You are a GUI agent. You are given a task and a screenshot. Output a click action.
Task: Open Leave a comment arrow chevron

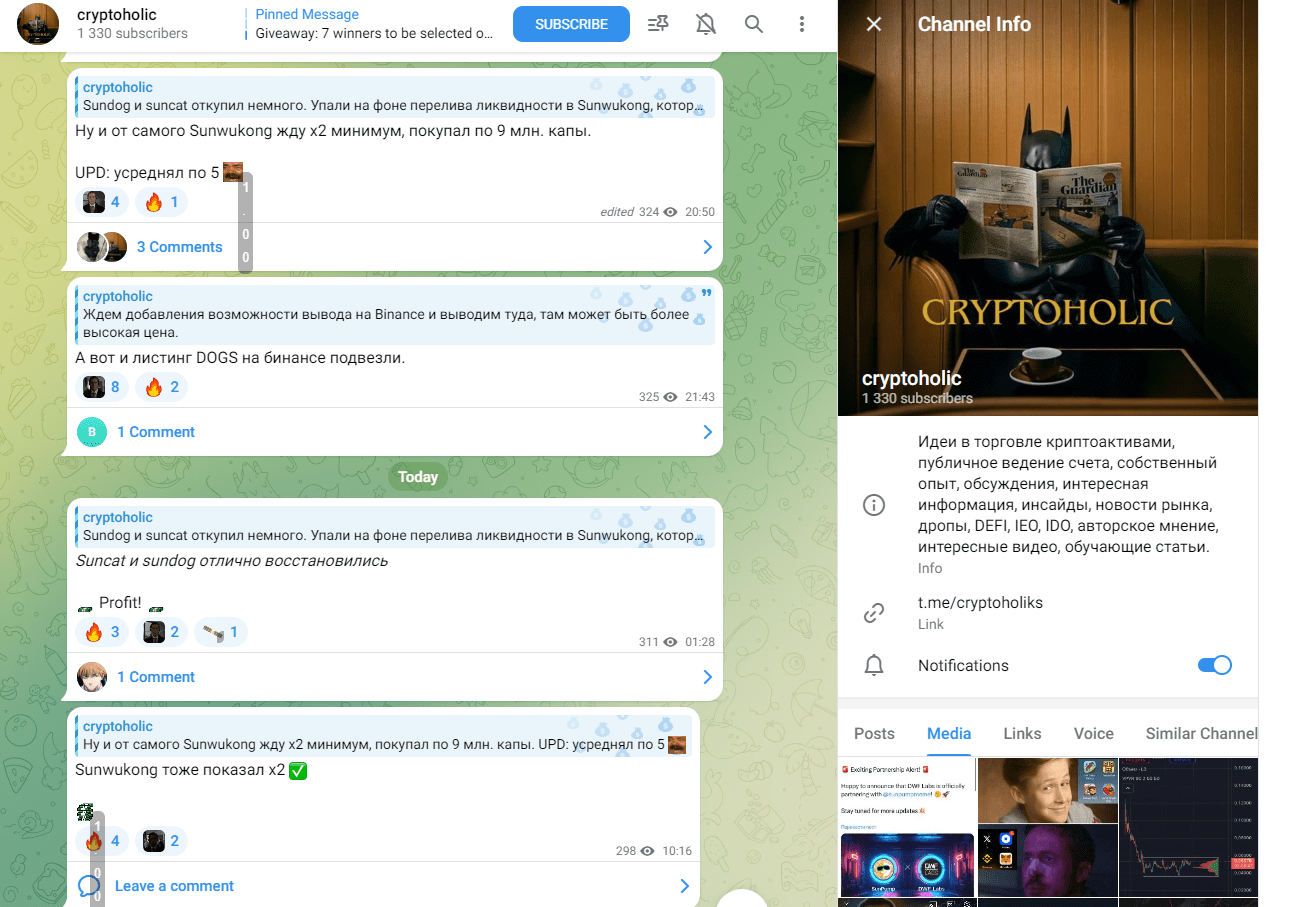click(x=685, y=886)
